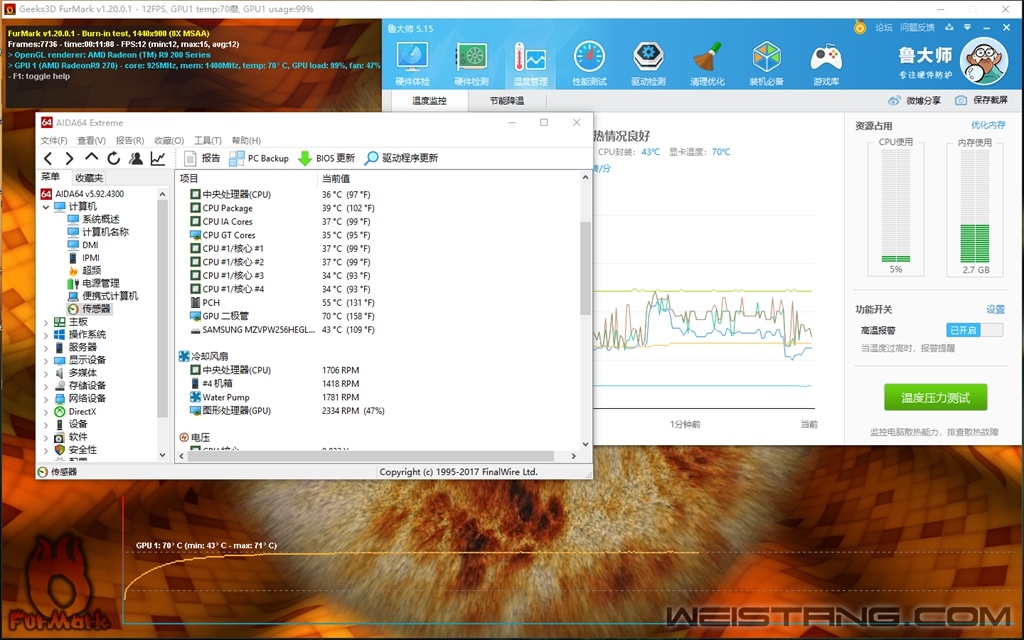Open 硬件检测 hardware detection icon
The width and height of the screenshot is (1024, 640).
click(x=472, y=63)
